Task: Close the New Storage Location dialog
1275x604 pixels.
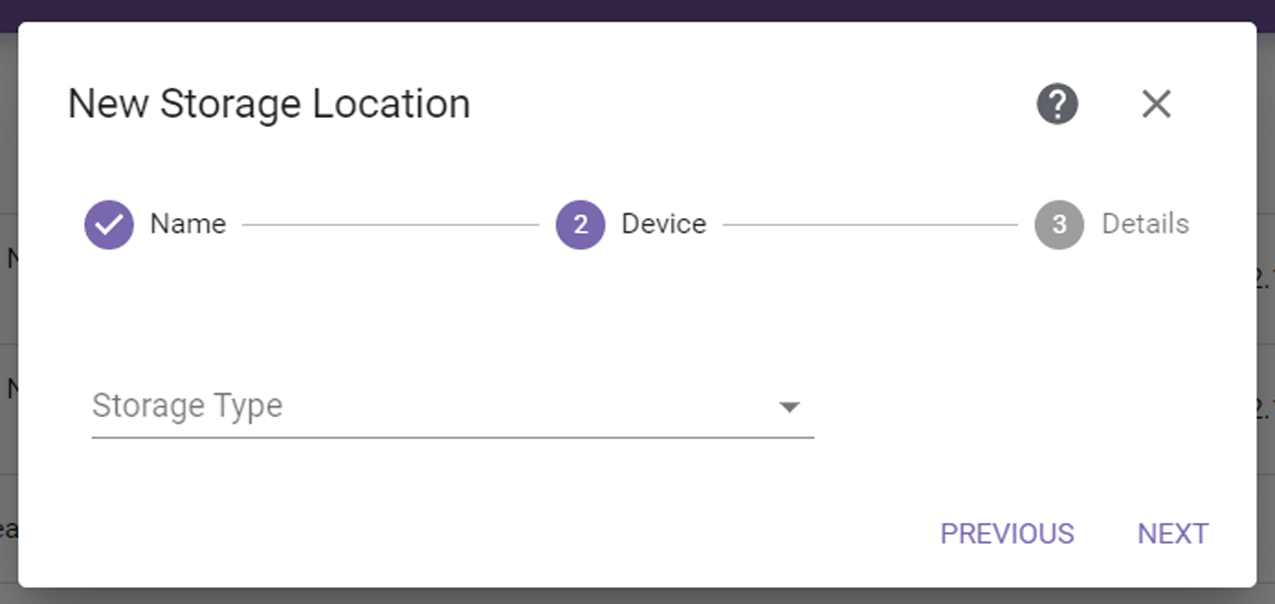Action: [1156, 104]
